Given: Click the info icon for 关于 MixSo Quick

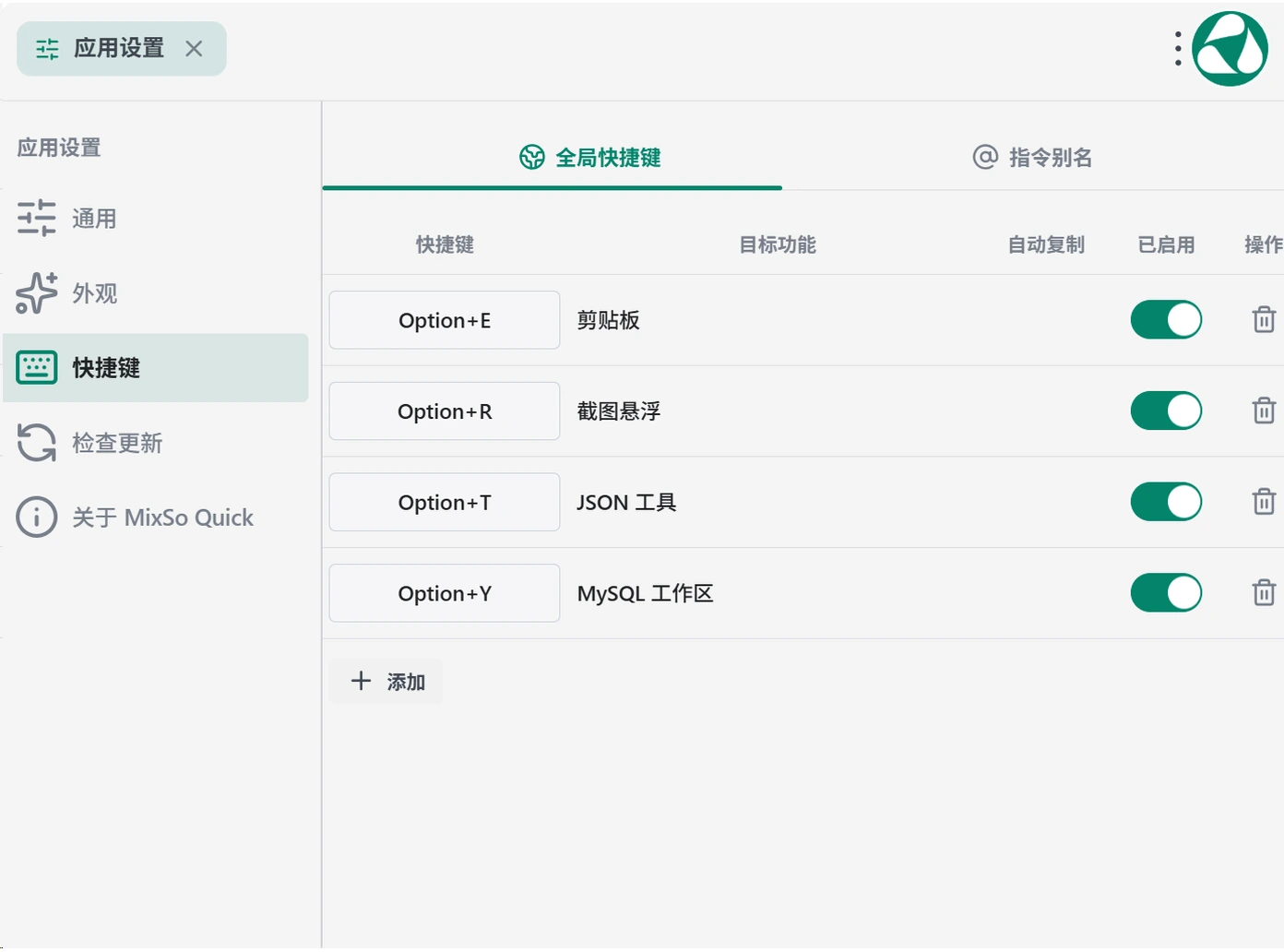Looking at the screenshot, I should pos(37,518).
